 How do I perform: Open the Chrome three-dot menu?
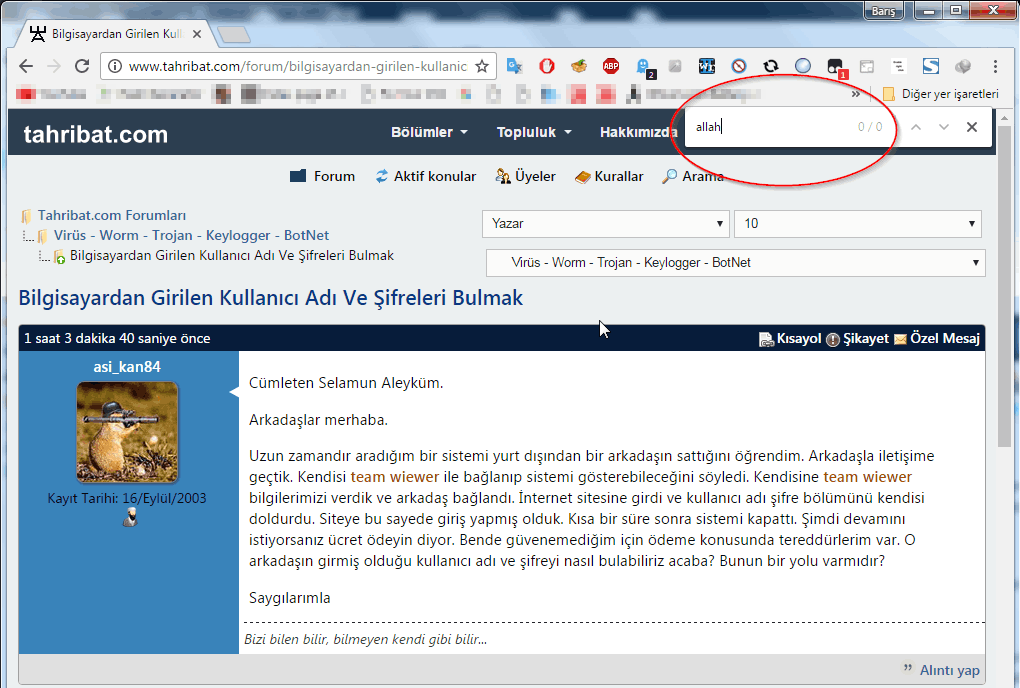(x=995, y=67)
